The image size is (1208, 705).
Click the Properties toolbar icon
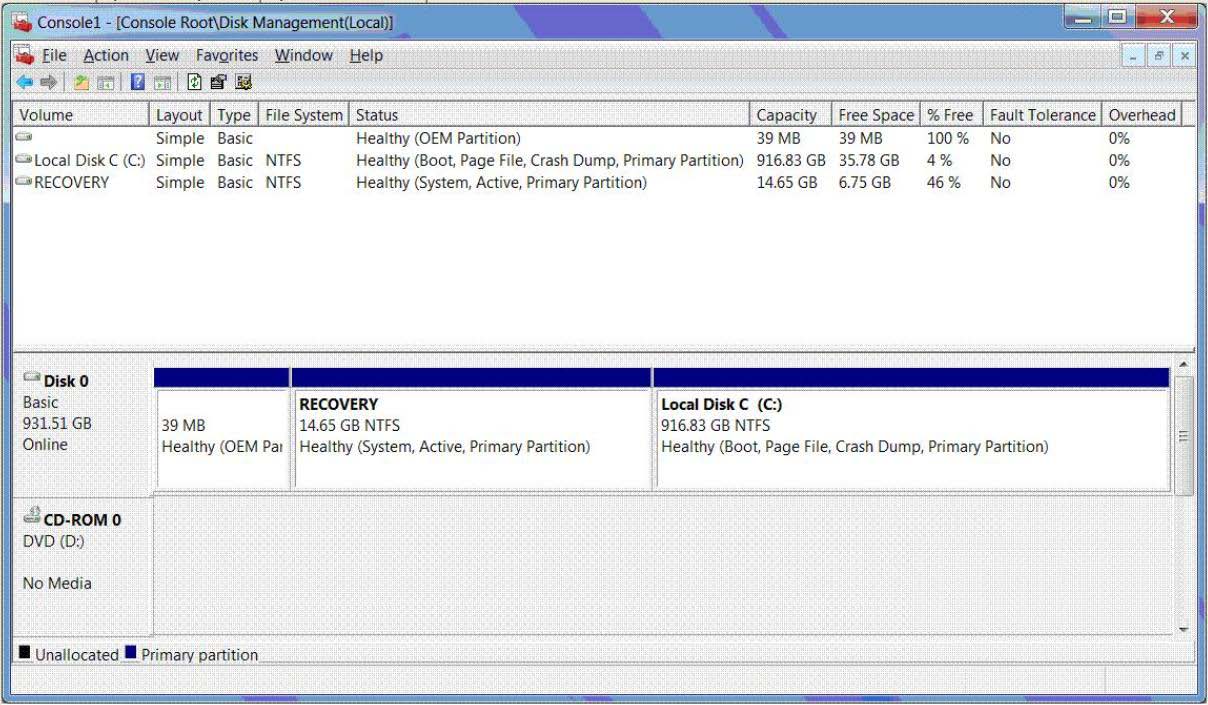pyautogui.click(x=219, y=82)
